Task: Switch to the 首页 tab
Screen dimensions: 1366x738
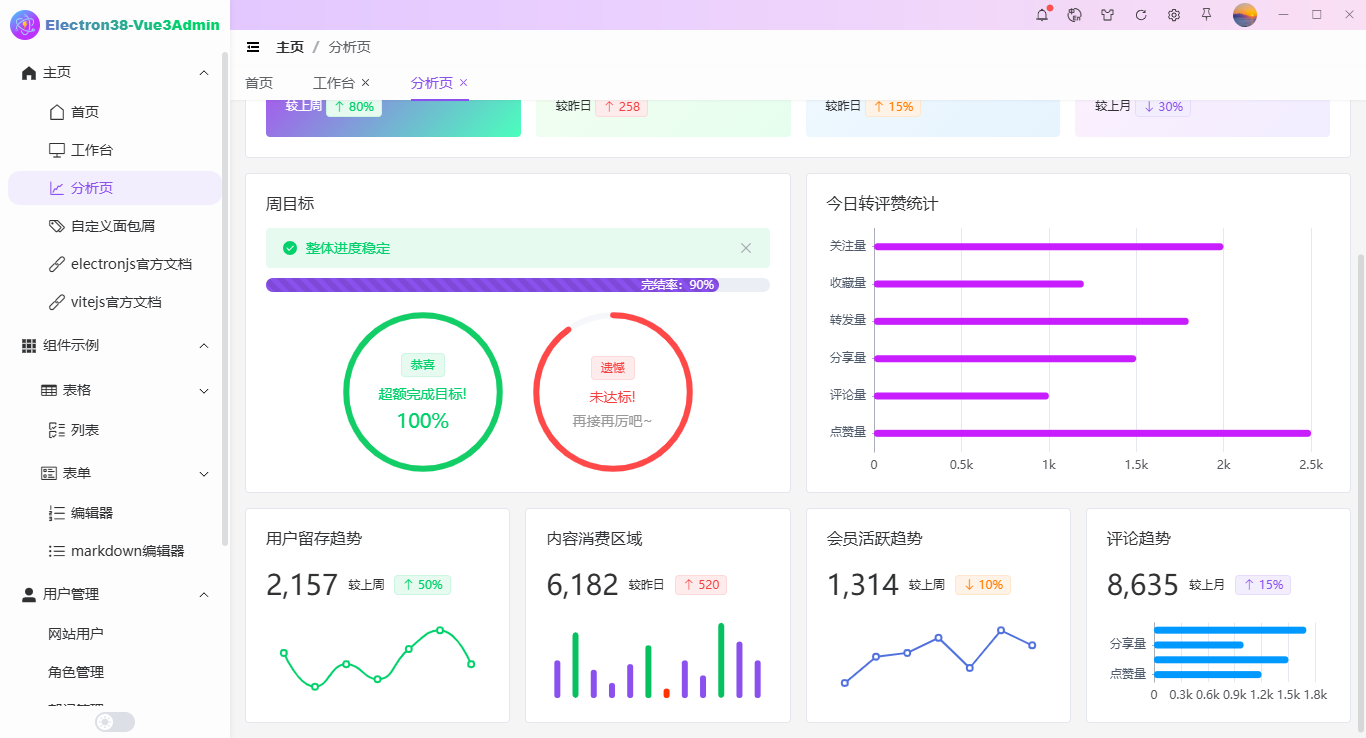Action: (x=258, y=83)
